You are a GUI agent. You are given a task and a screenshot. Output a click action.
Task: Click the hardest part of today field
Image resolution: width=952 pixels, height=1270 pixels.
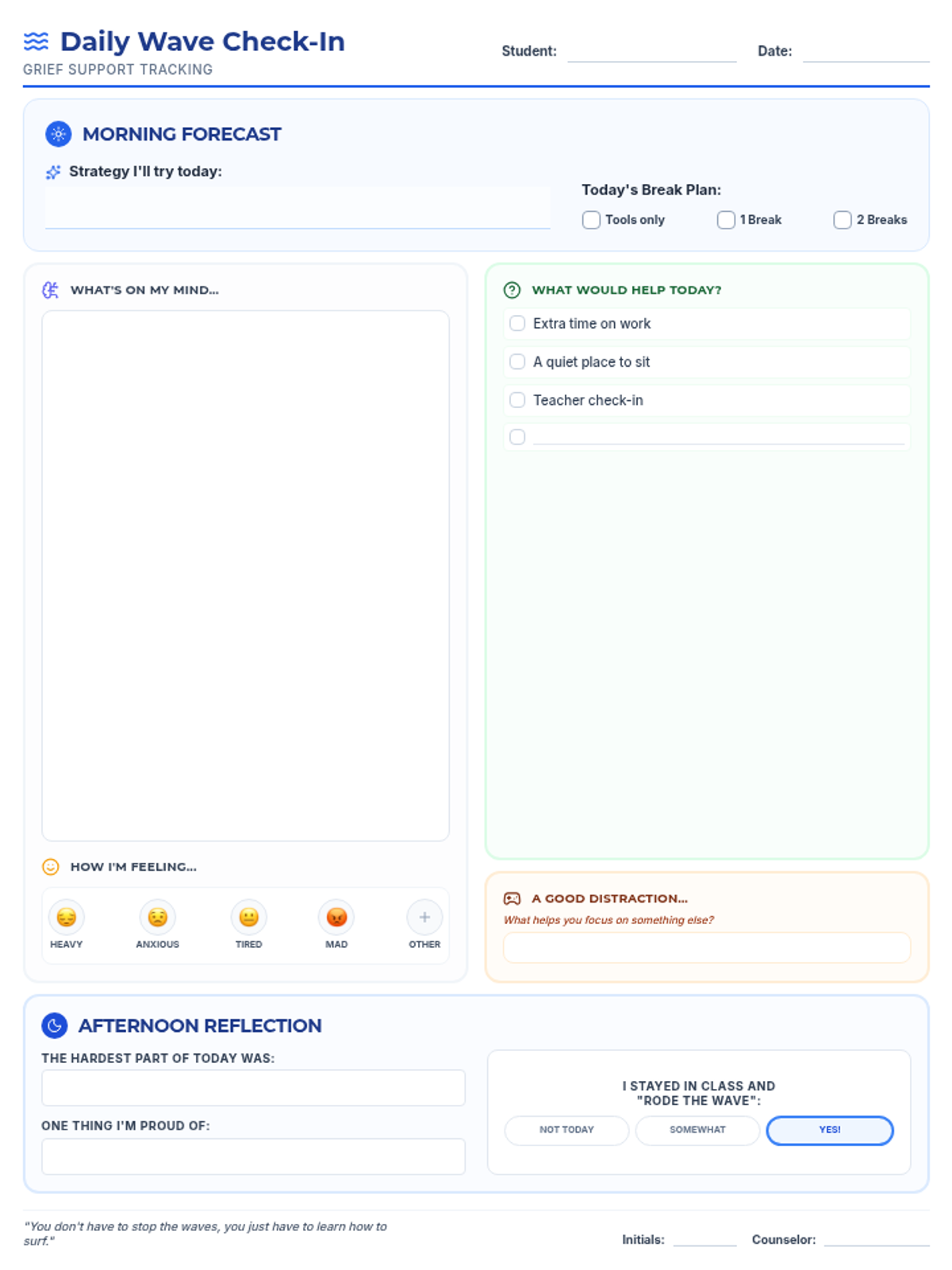coord(253,1087)
